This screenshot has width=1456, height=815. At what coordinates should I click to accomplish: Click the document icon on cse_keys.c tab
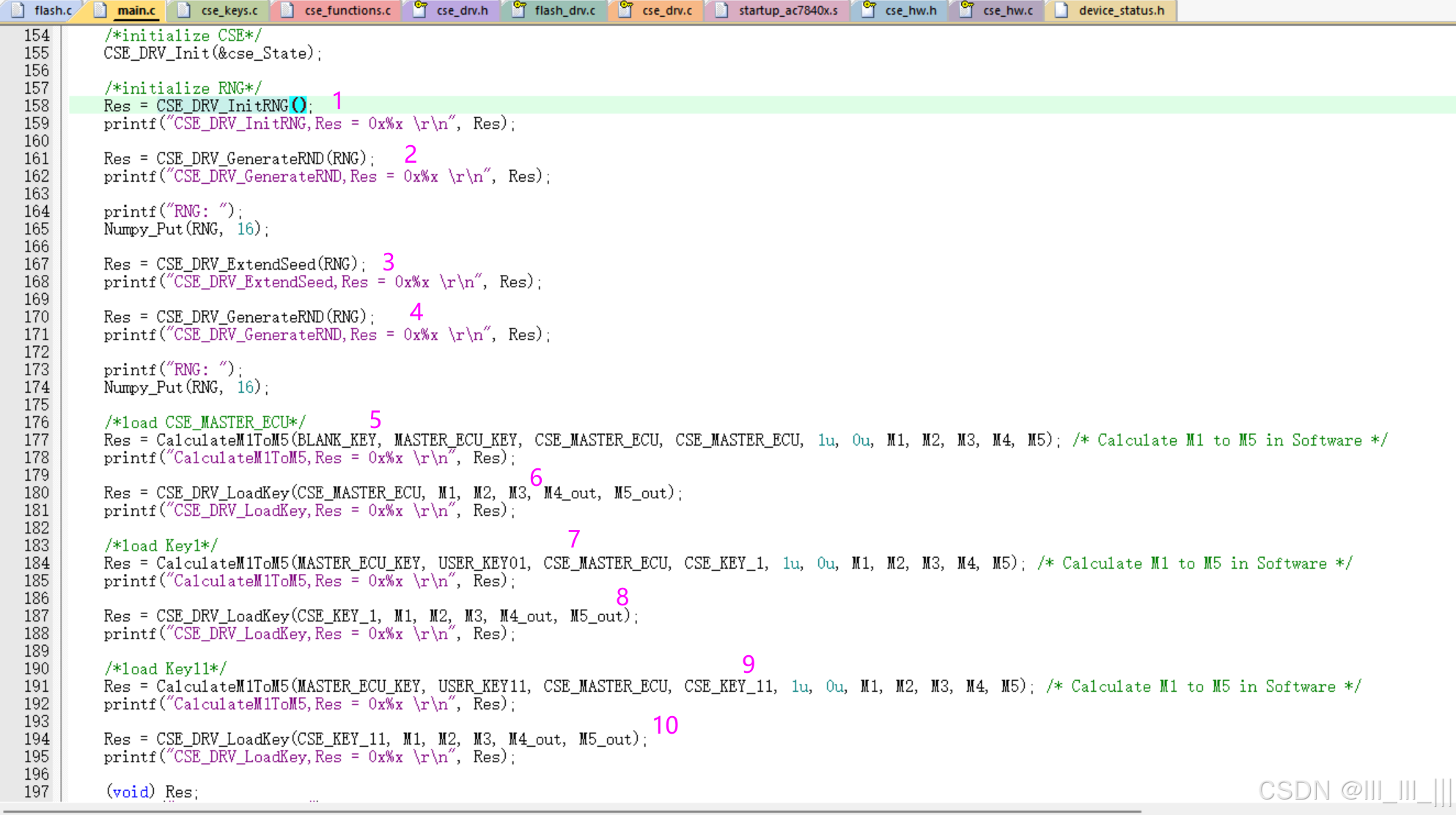point(185,10)
